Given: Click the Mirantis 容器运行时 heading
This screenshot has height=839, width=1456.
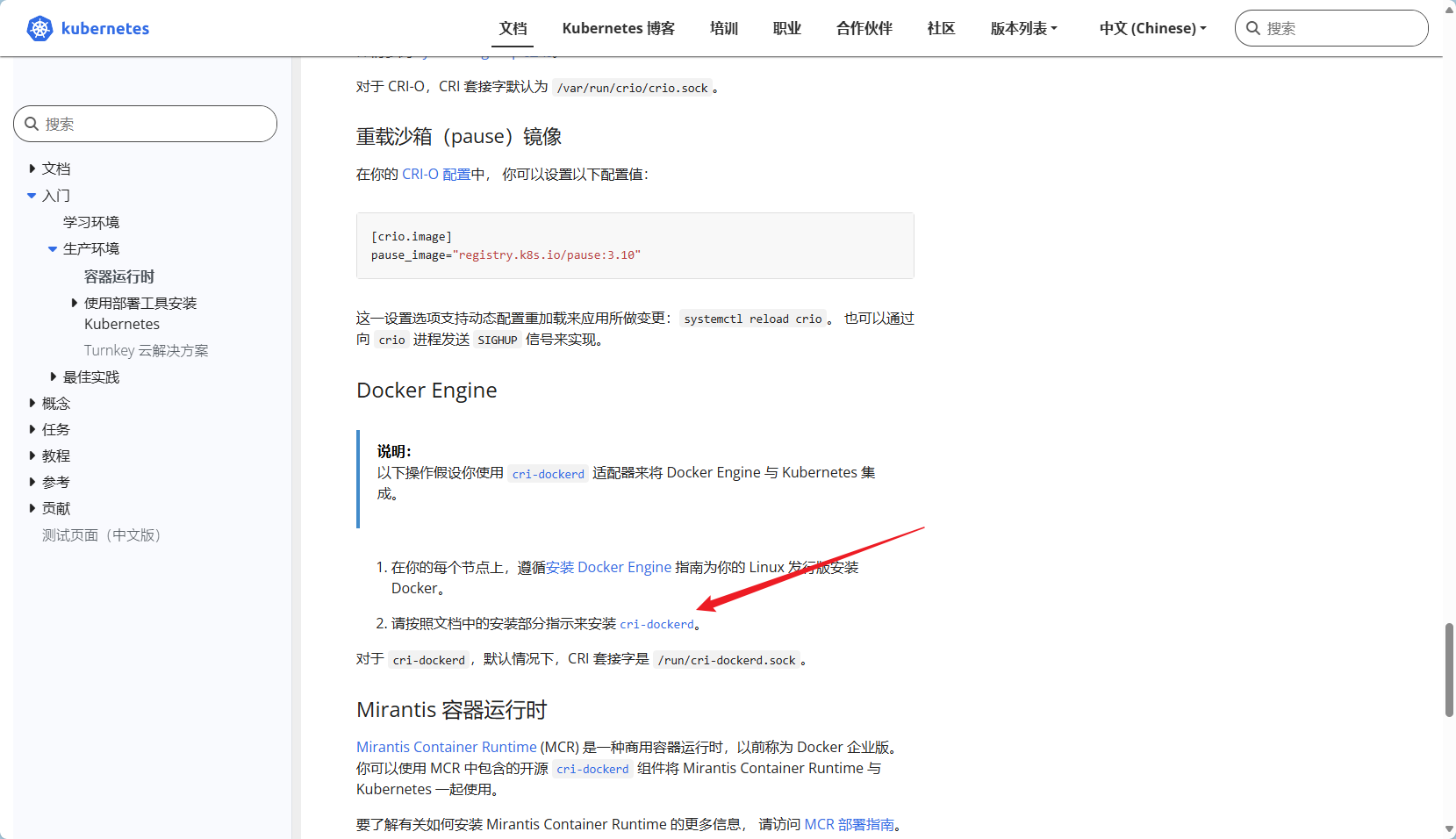Looking at the screenshot, I should click(x=452, y=709).
